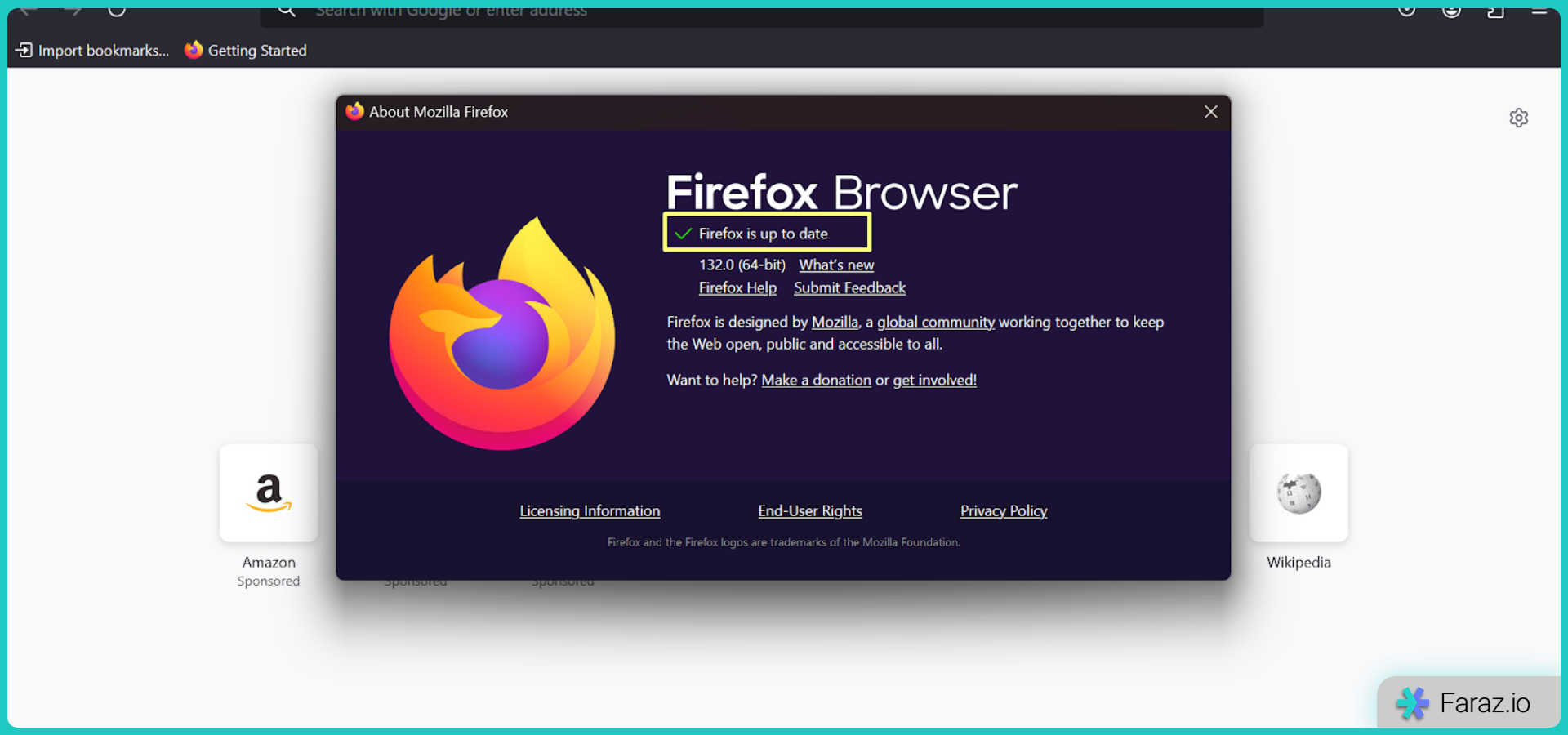Open the What's new link
The image size is (1568, 735).
pos(836,265)
